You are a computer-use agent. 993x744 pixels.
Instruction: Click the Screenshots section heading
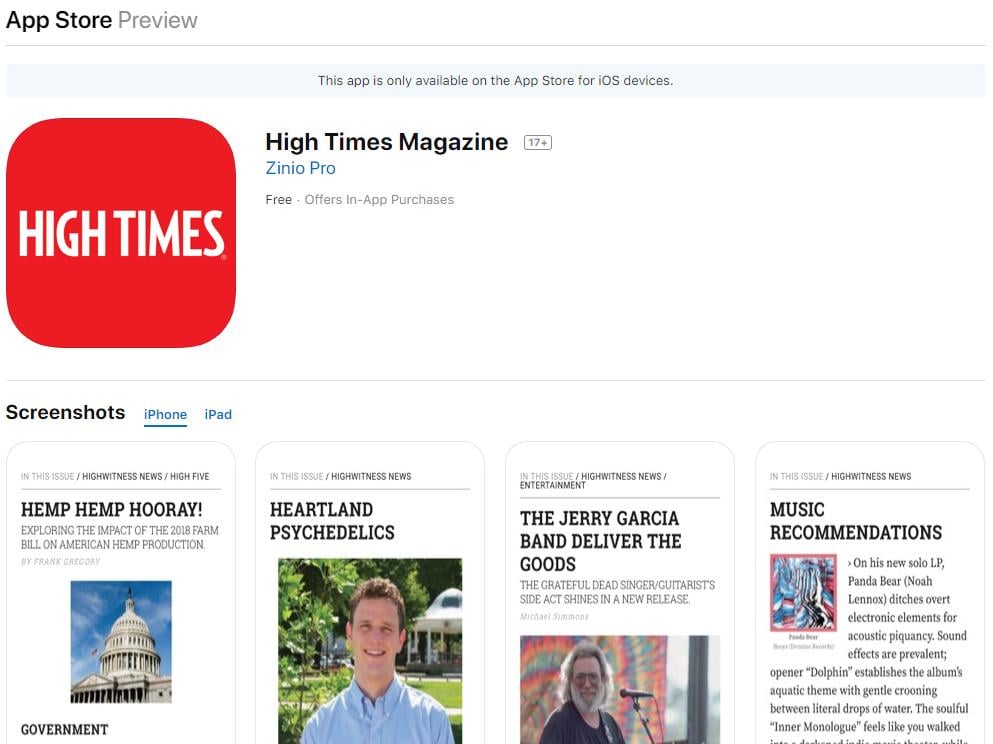point(65,412)
